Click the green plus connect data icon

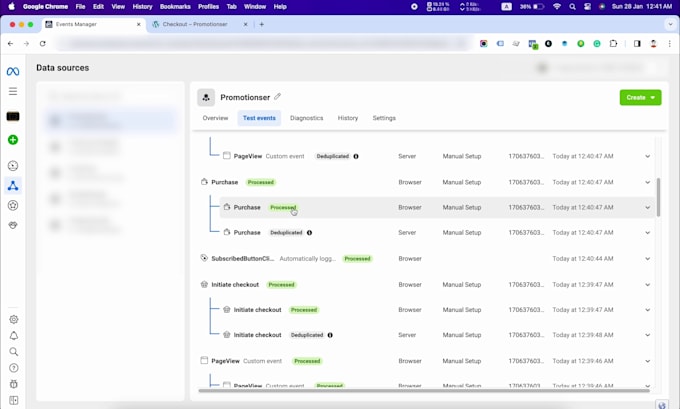tap(13, 140)
